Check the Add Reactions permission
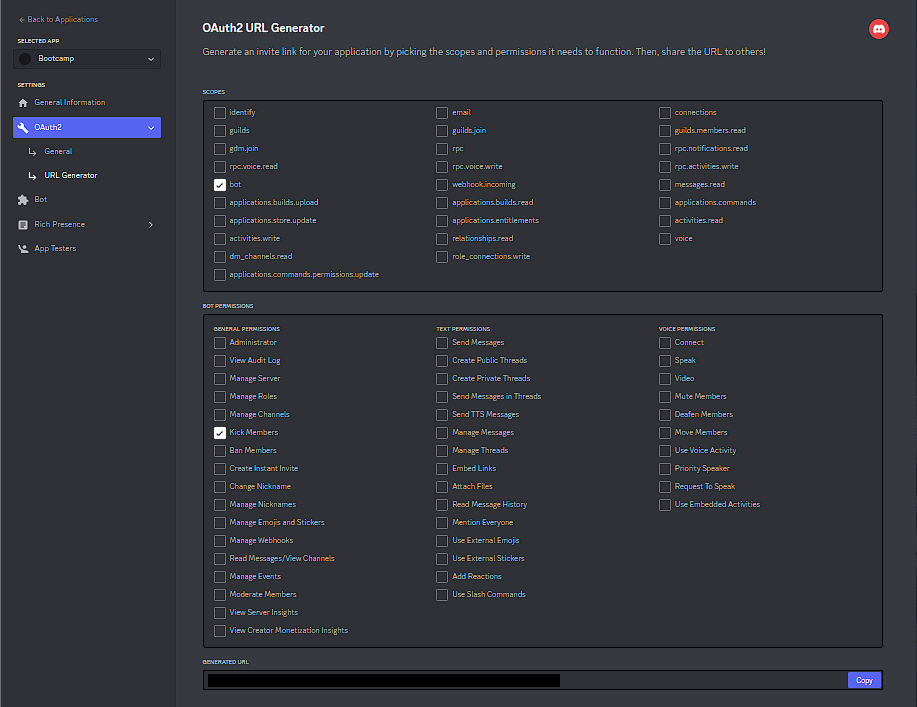The image size is (917, 707). [x=442, y=577]
